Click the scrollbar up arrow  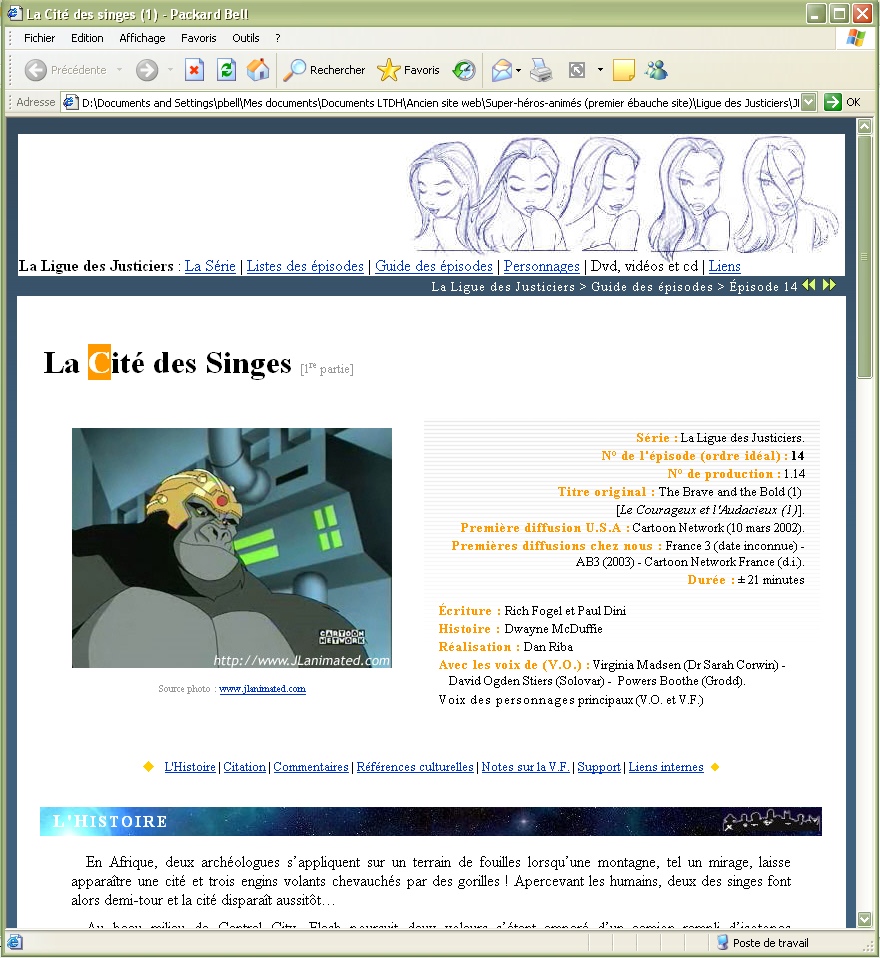[x=864, y=126]
